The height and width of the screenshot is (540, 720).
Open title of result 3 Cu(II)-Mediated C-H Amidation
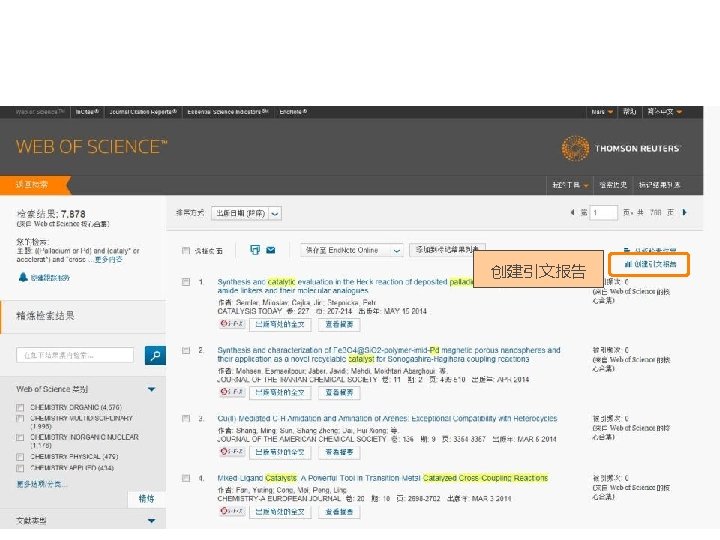tap(387, 418)
